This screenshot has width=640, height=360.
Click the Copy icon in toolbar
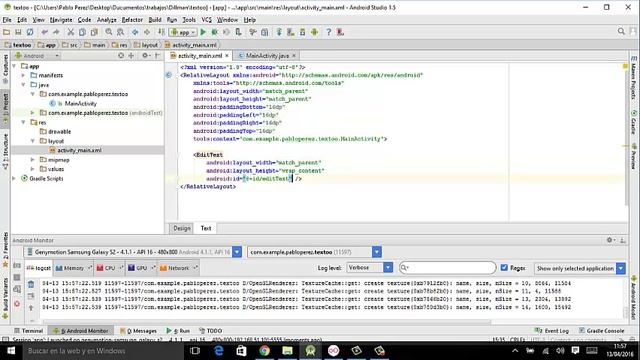pos(82,32)
